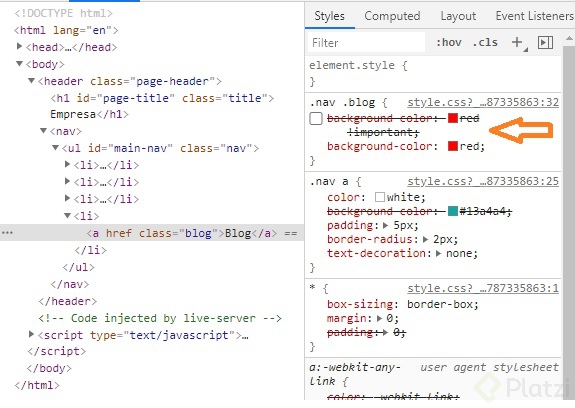This screenshot has width=575, height=408.
Task: Select the closing </li> tag
Action: pos(91,250)
